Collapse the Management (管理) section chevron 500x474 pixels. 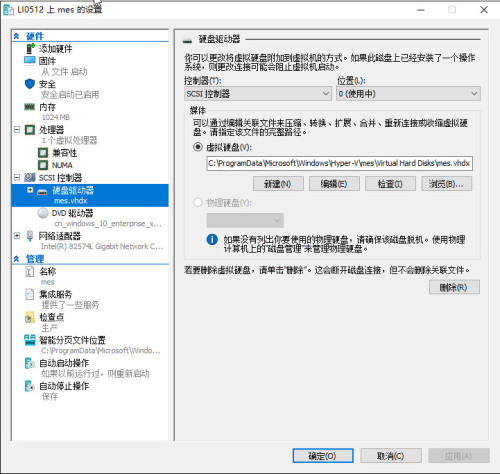16,259
